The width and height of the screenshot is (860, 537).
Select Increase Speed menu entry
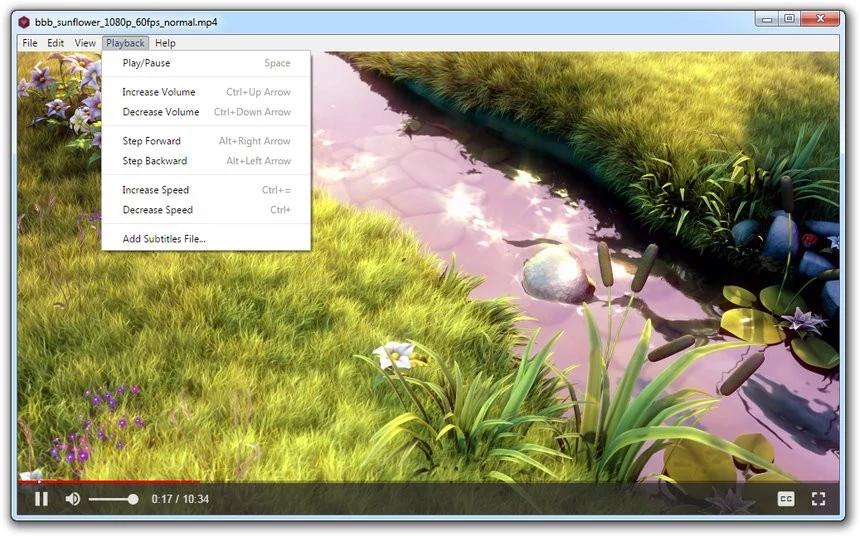pyautogui.click(x=206, y=190)
